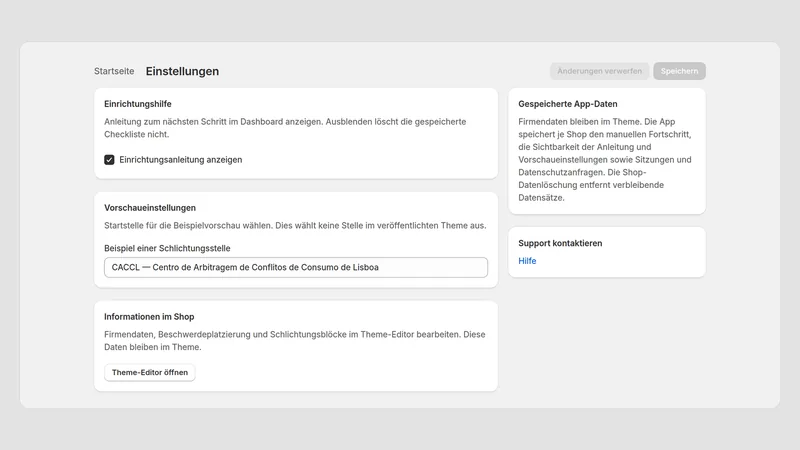Go back to Startseite breadcrumb
800x450 pixels.
tap(114, 71)
